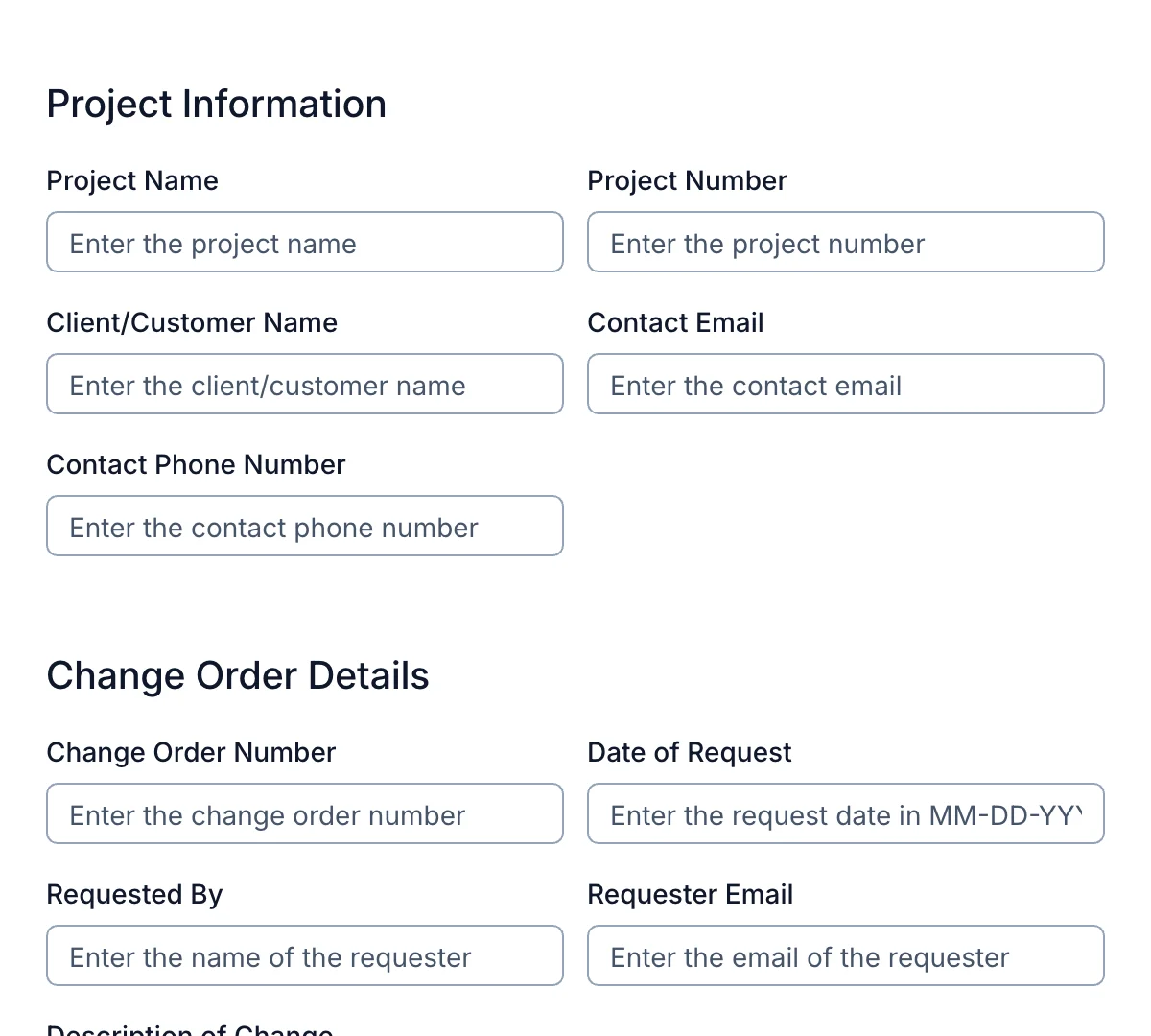Focus the Contact Email input field
Viewport: 1151px width, 1036px height.
click(x=846, y=384)
